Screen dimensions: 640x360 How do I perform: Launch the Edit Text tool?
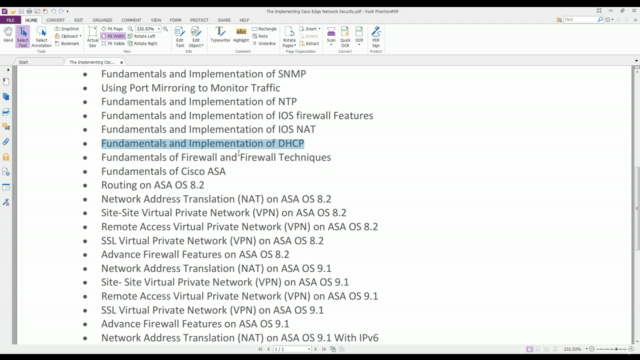click(180, 37)
